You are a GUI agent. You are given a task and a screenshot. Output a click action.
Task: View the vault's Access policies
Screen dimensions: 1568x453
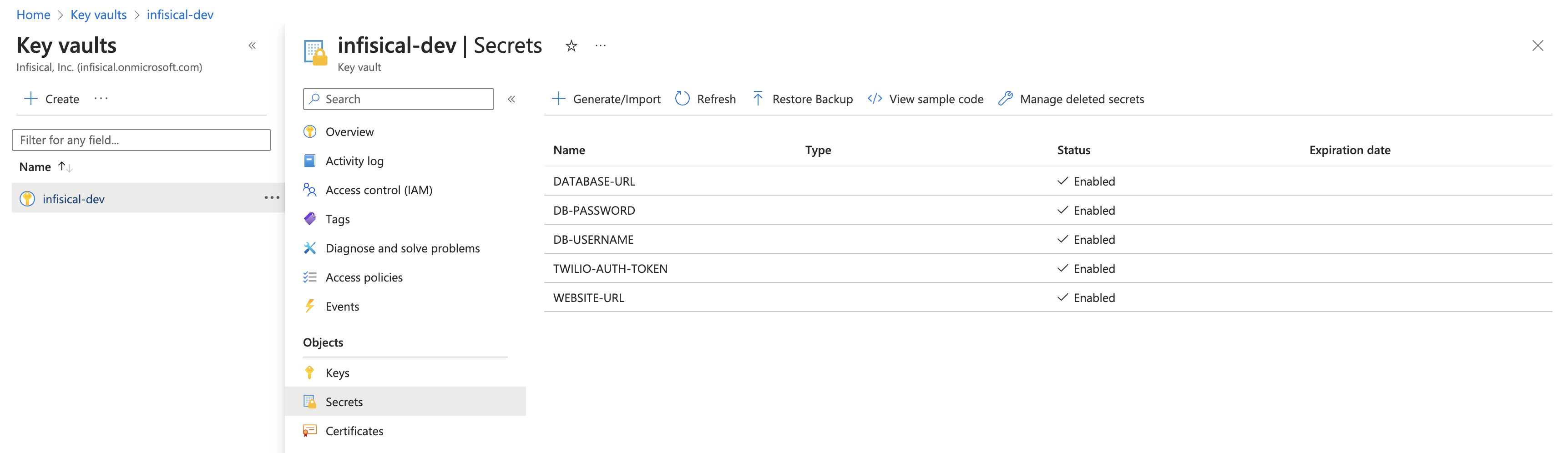364,277
